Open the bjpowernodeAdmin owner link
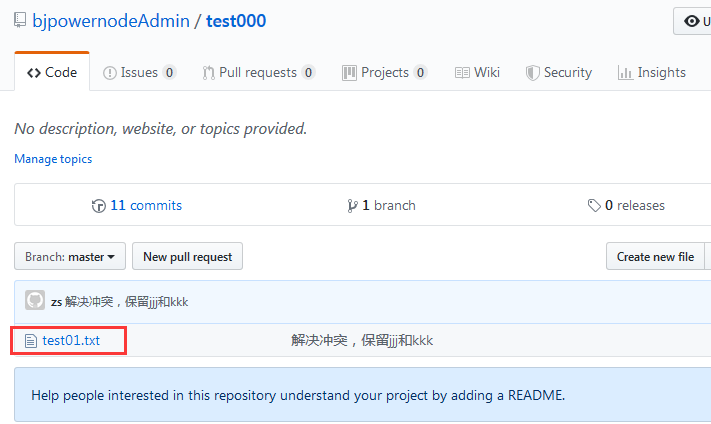 pos(111,21)
